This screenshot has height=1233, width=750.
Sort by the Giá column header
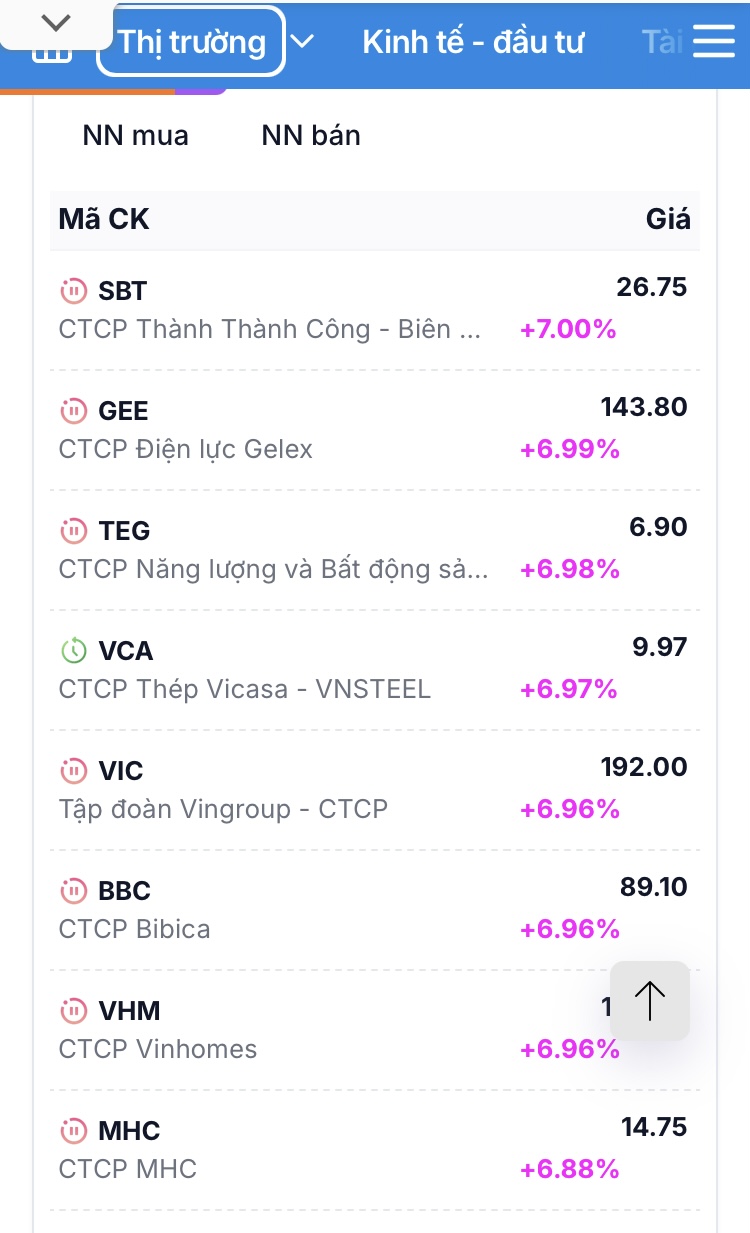(x=668, y=219)
